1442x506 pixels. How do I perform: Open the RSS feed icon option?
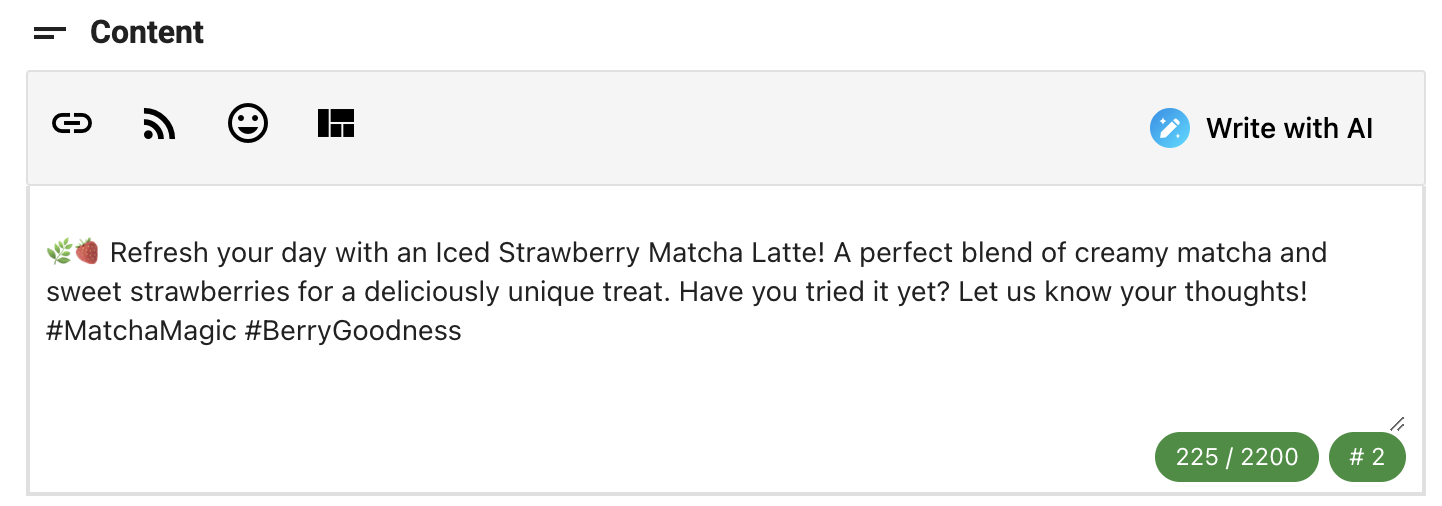159,125
